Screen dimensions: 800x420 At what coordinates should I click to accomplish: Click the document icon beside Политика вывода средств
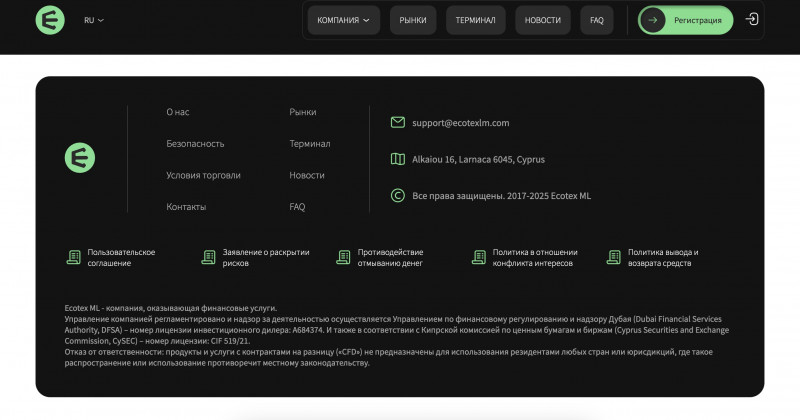(613, 257)
